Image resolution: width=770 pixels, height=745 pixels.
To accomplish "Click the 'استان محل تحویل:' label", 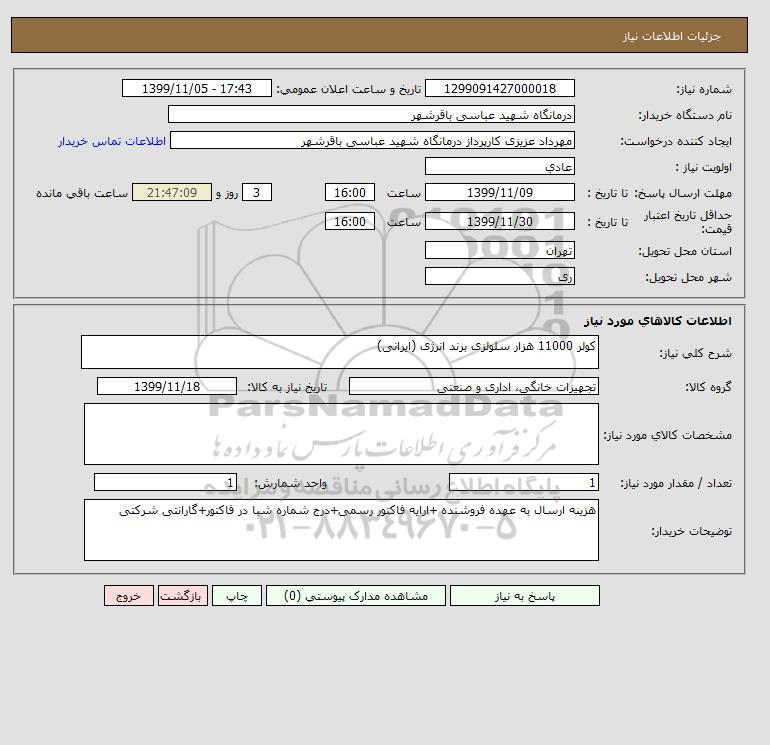I will [685, 251].
